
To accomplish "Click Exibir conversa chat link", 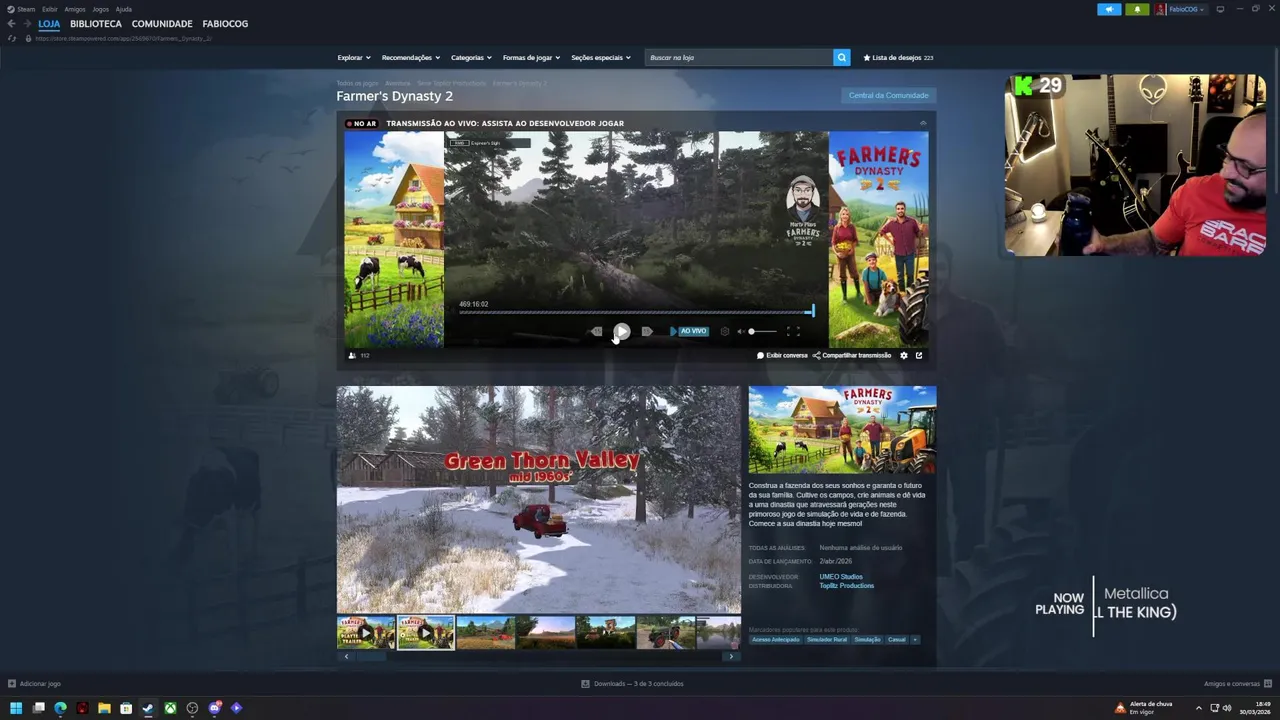I will [782, 355].
